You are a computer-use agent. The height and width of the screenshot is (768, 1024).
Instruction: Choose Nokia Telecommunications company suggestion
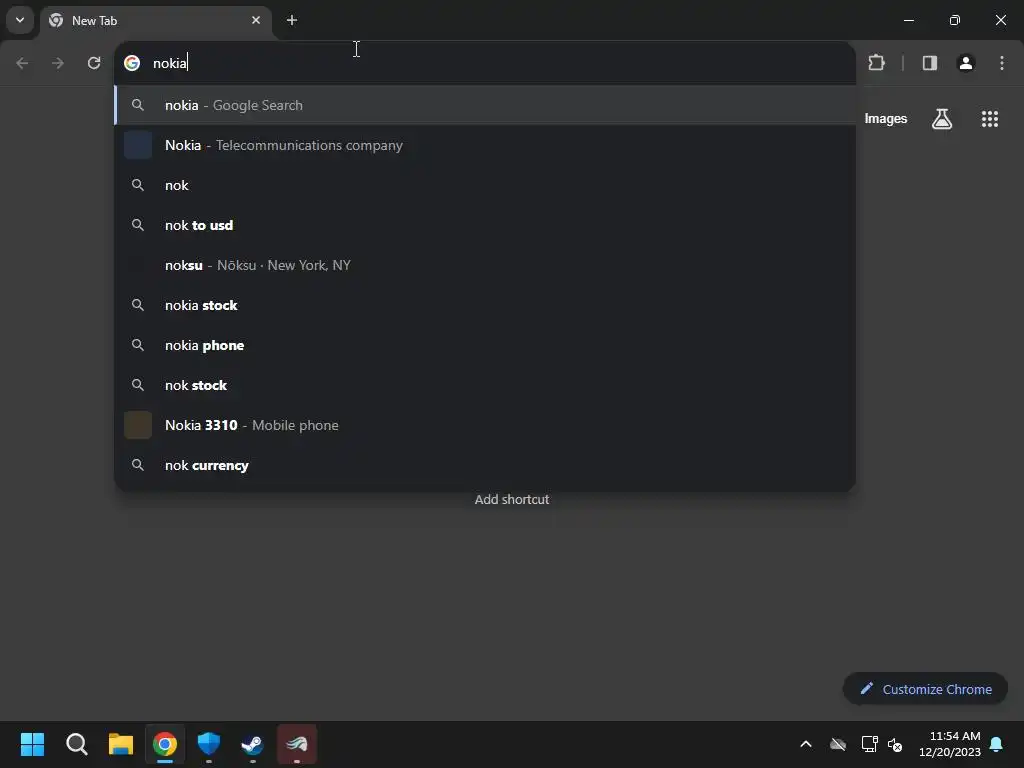[x=485, y=145]
